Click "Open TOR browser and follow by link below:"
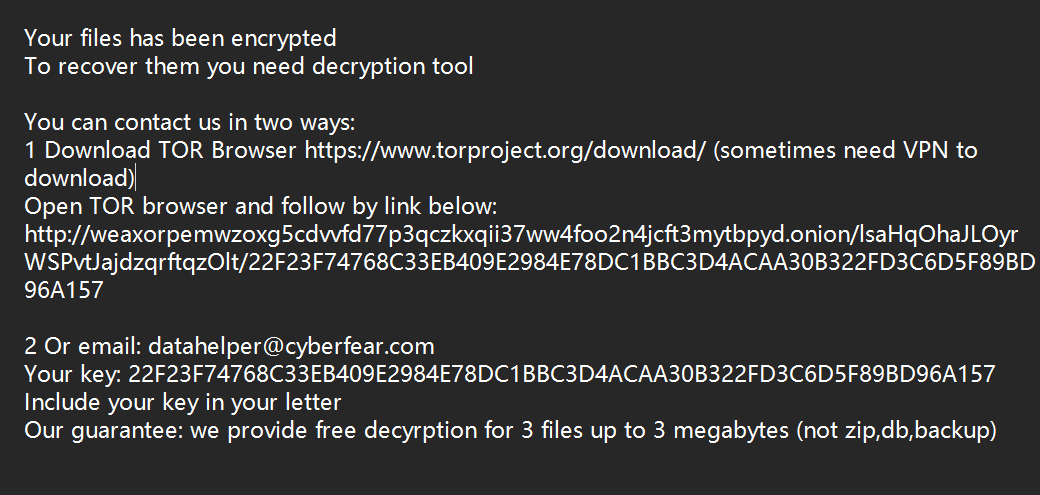 [261, 207]
